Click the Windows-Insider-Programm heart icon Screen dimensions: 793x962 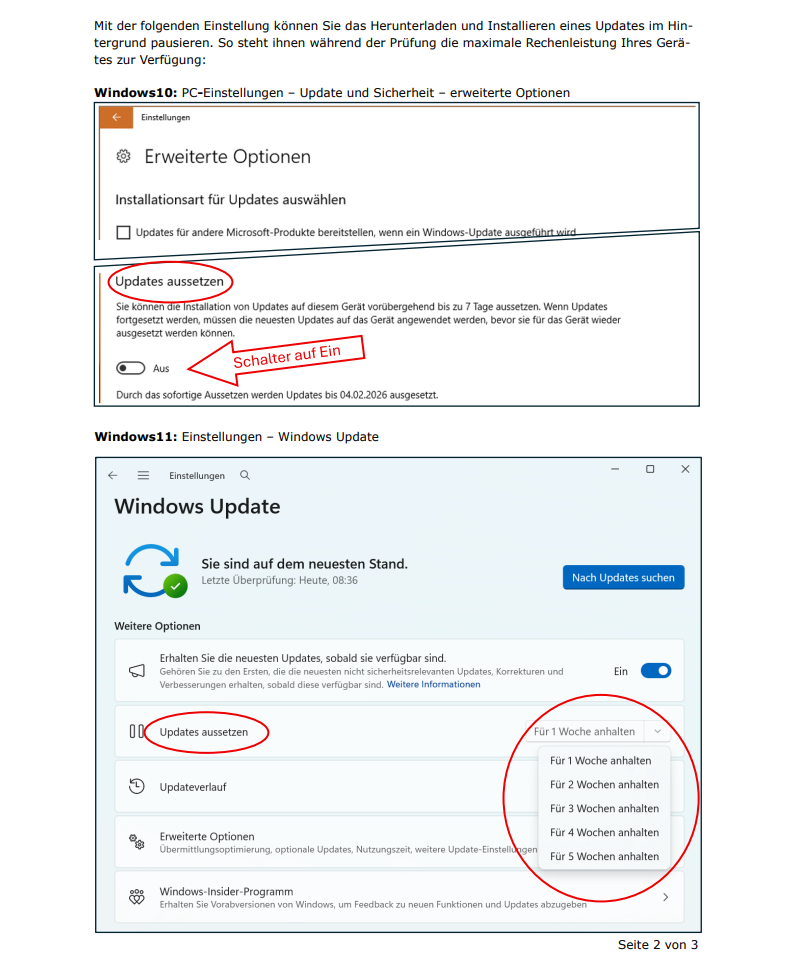[137, 897]
